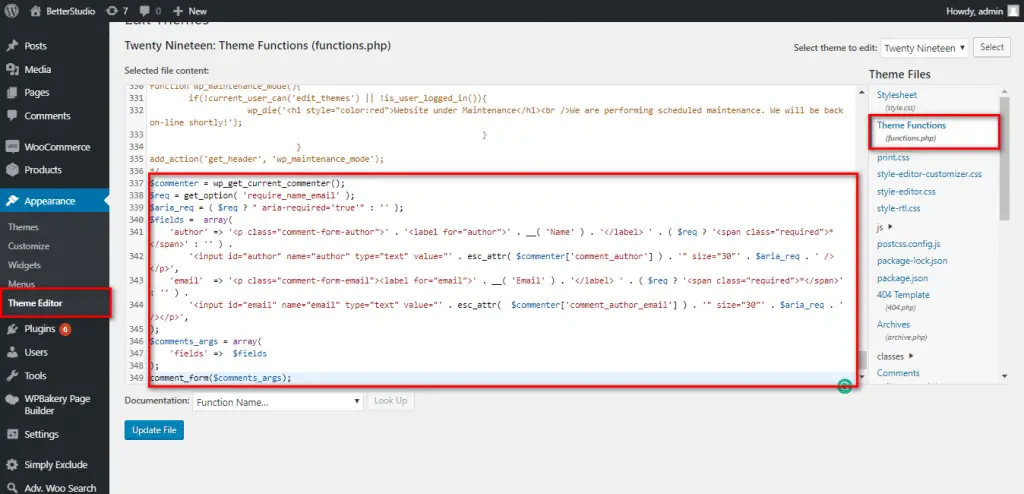
Task: Click the page title Twenty Nineteen: Theme Functions
Action: coord(257,46)
